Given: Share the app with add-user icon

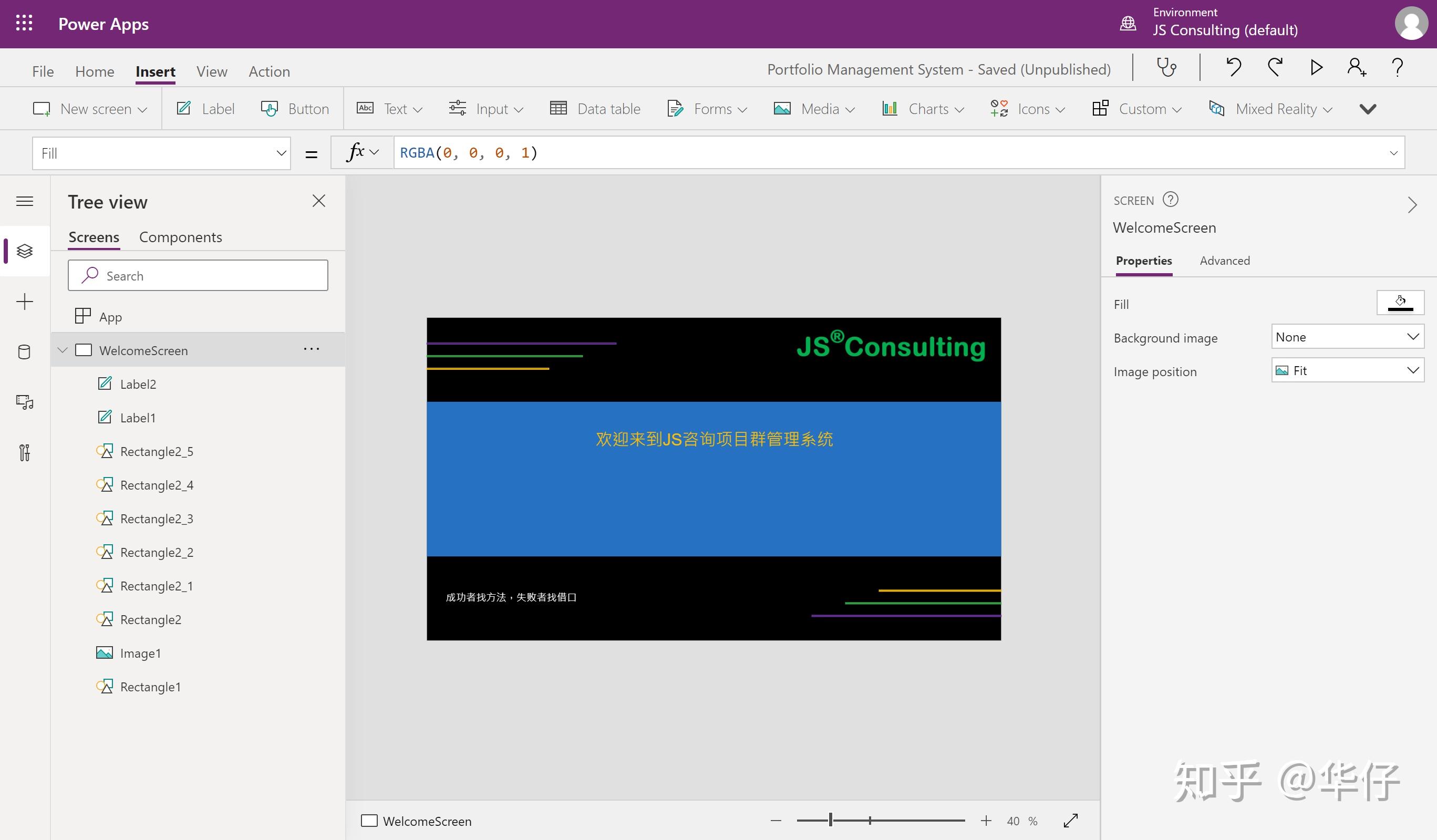Looking at the screenshot, I should (x=1357, y=68).
